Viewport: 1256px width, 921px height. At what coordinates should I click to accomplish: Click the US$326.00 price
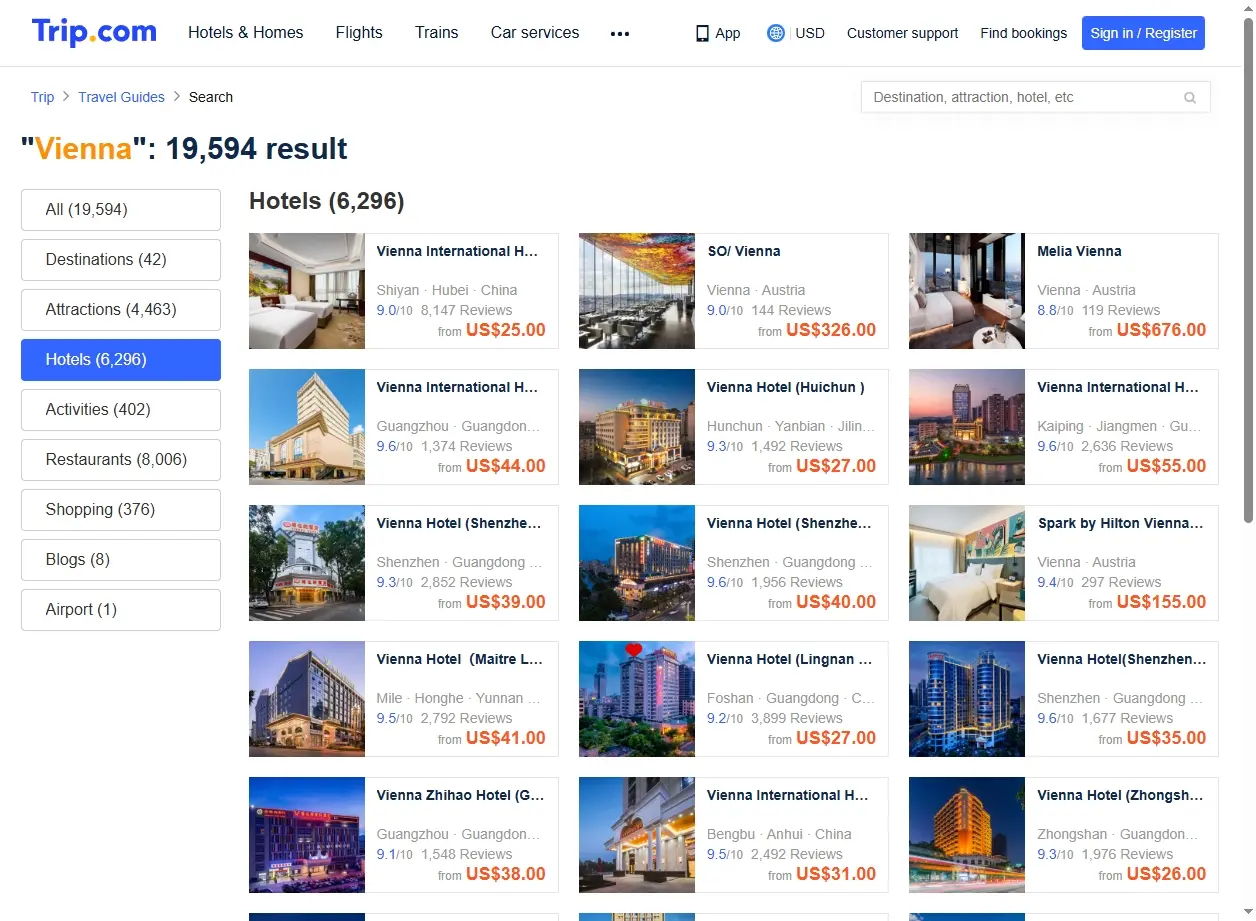(x=831, y=330)
